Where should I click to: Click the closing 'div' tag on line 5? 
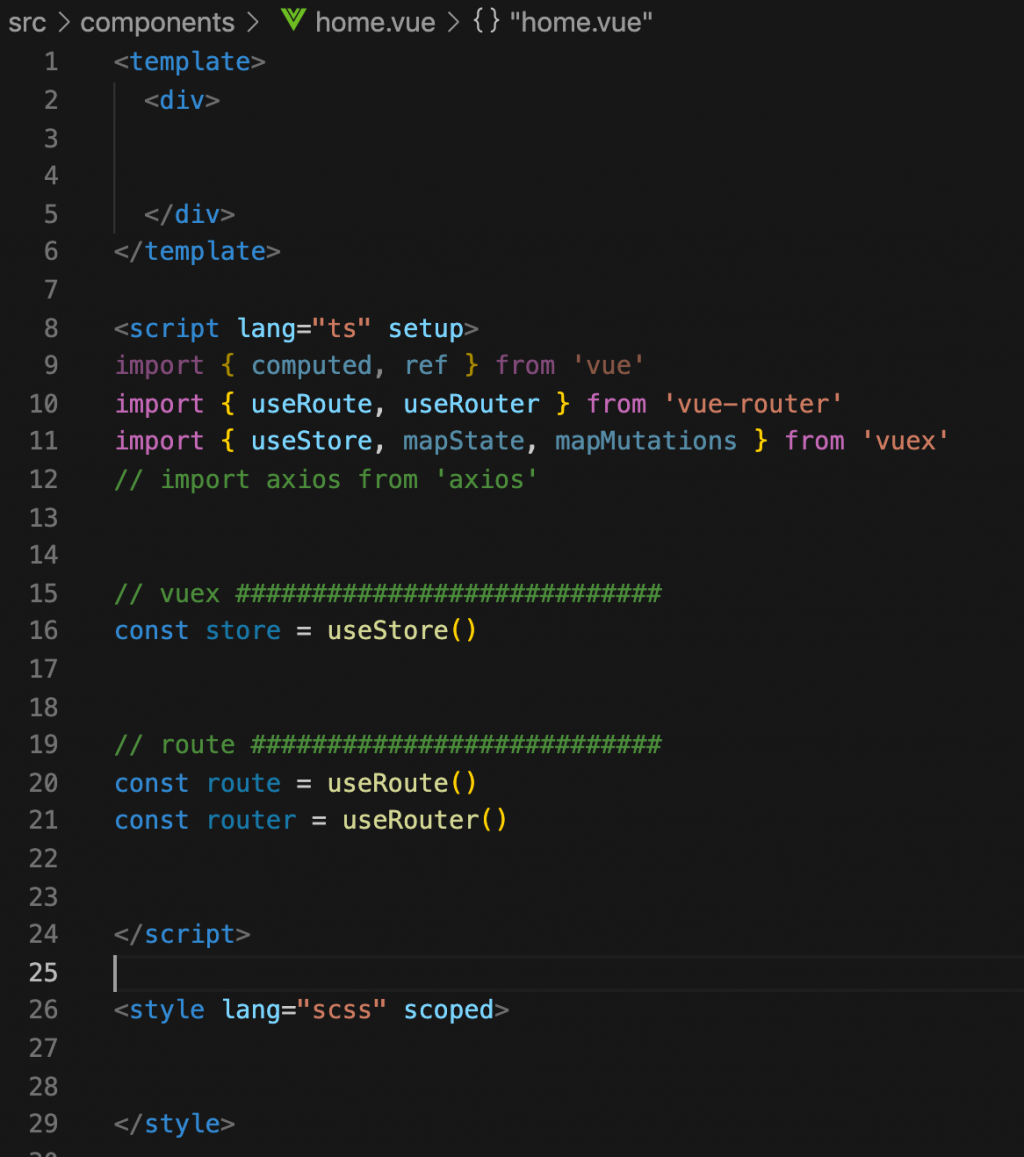click(190, 214)
